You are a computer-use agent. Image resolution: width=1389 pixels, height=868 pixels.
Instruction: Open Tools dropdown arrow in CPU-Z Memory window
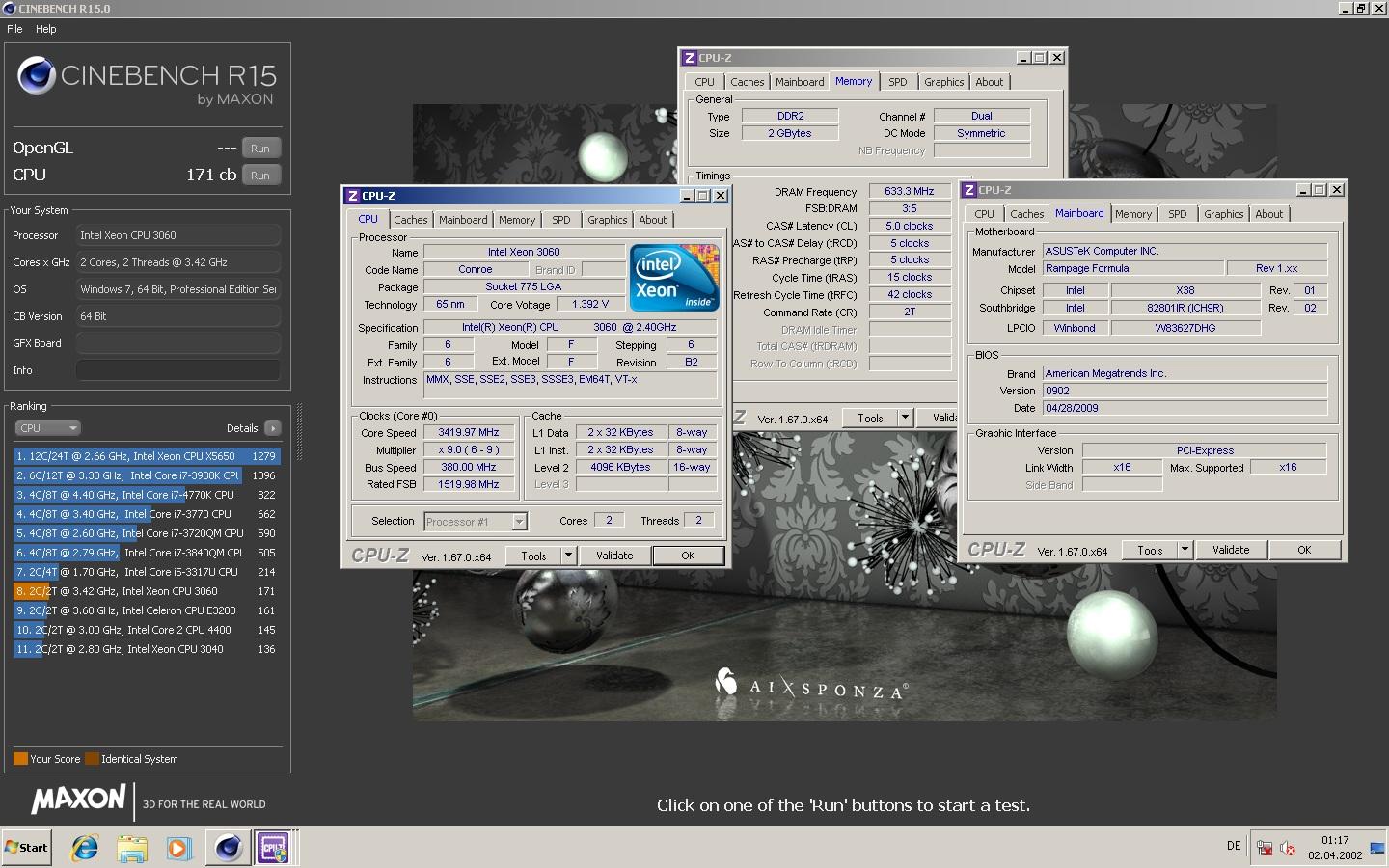pyautogui.click(x=905, y=418)
